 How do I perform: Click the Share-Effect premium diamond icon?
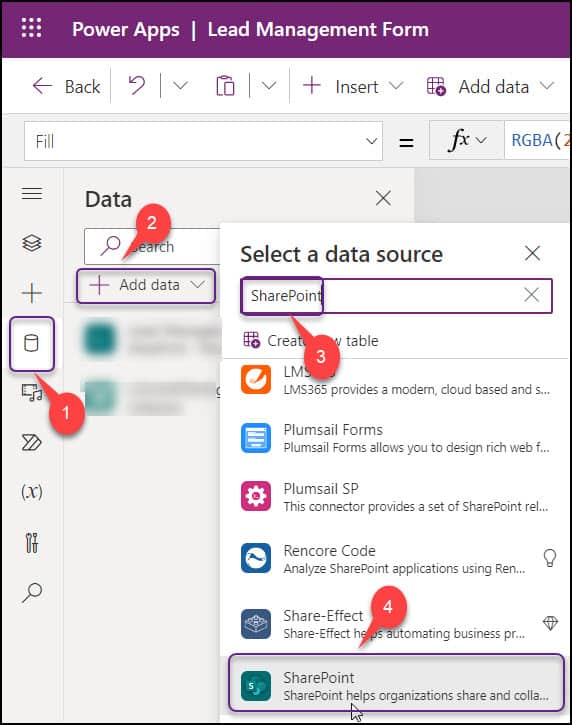pos(550,623)
